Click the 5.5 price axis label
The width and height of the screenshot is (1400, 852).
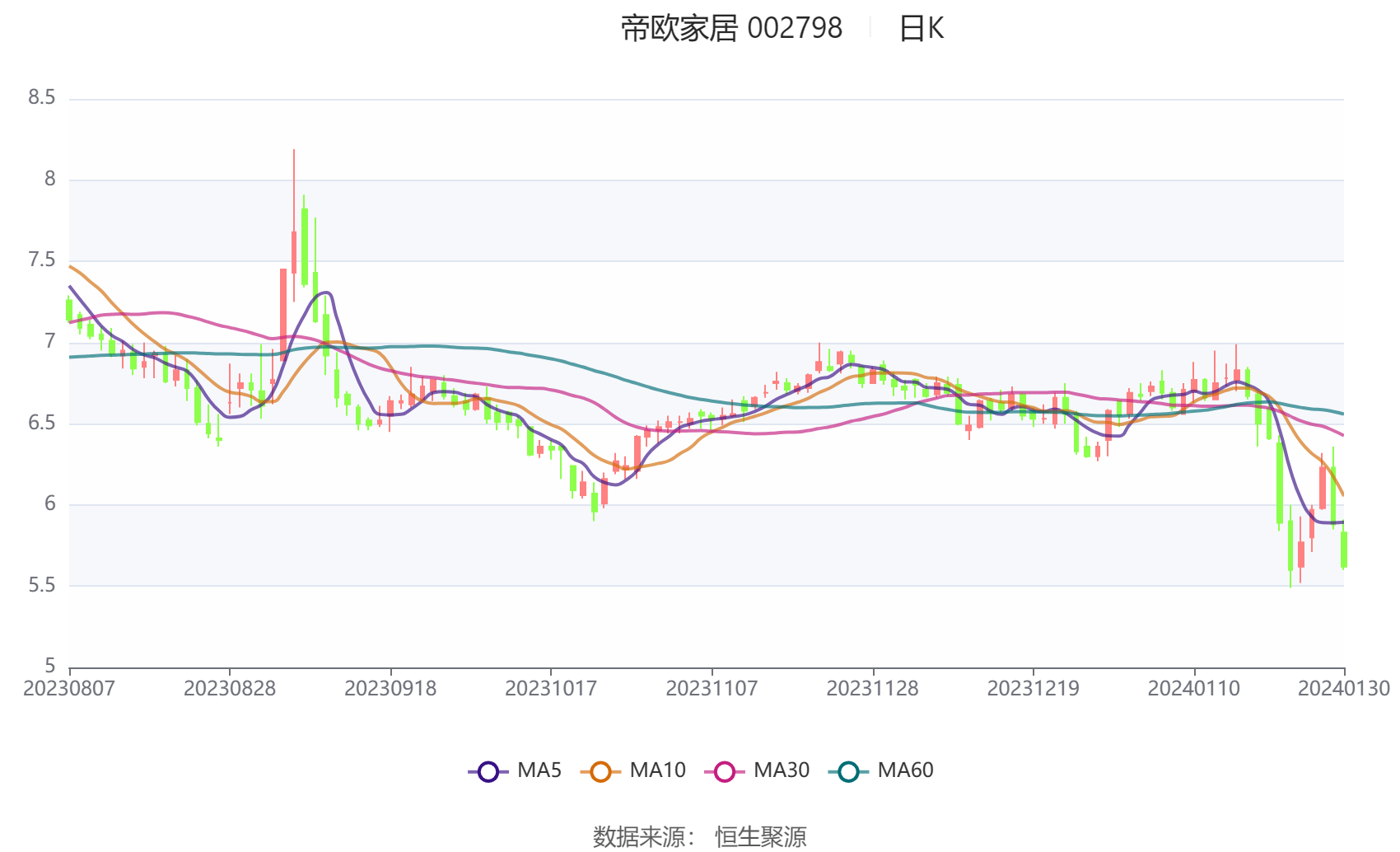(42, 586)
